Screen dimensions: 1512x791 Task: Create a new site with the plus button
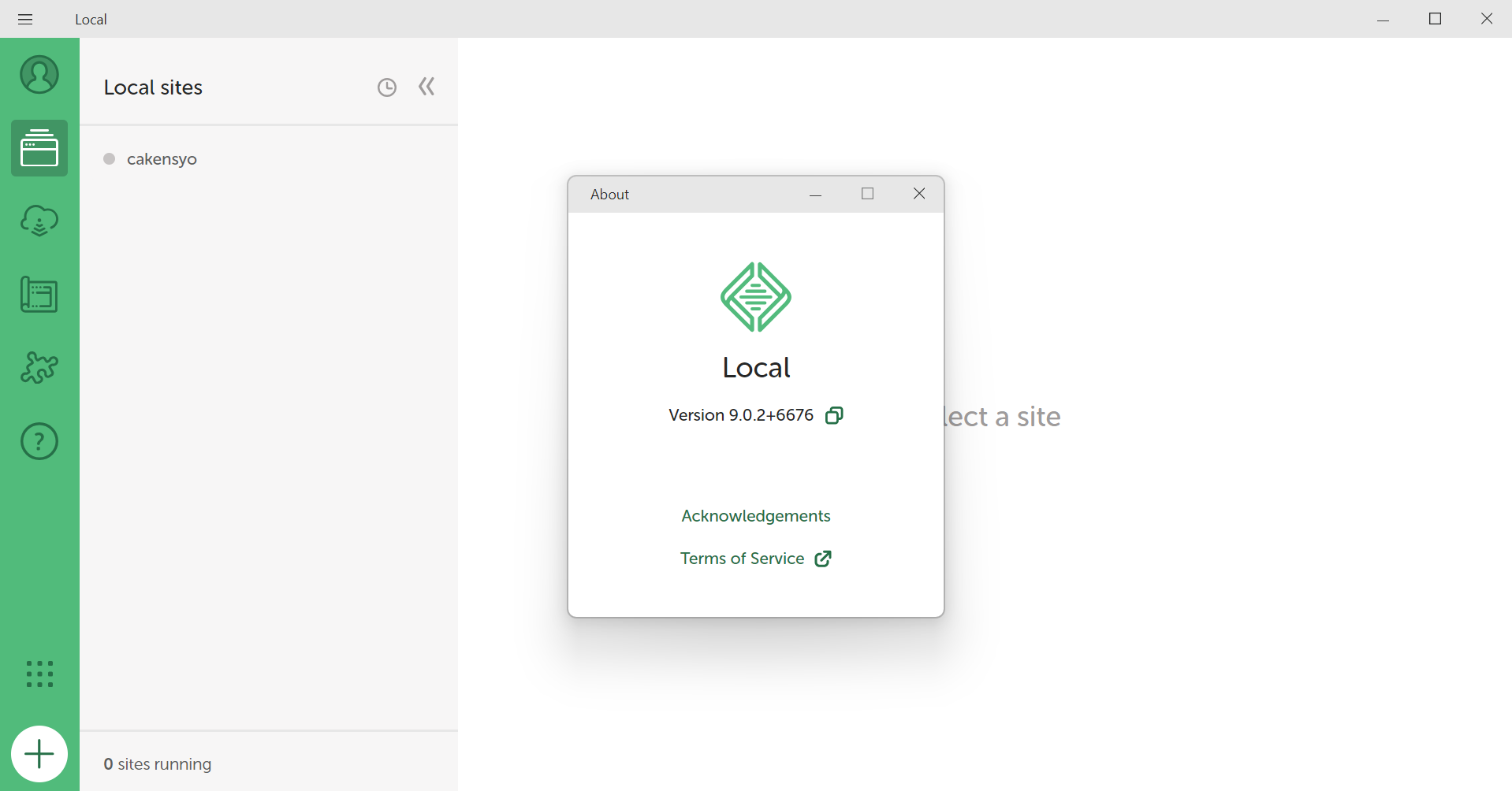click(x=39, y=753)
